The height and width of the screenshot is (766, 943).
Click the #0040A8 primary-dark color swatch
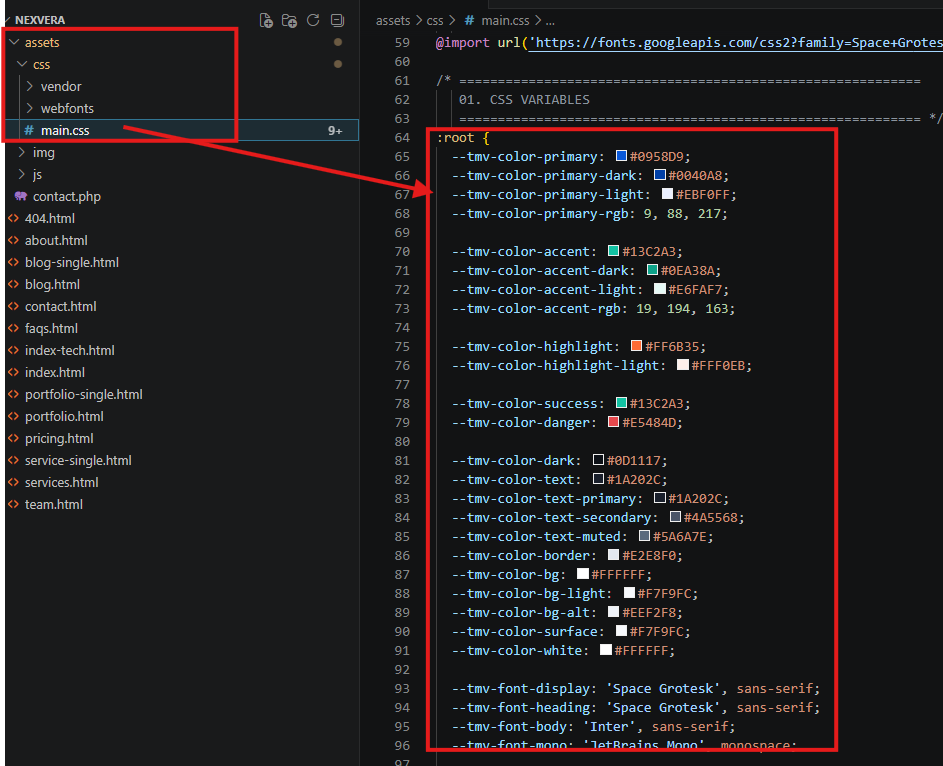660,175
